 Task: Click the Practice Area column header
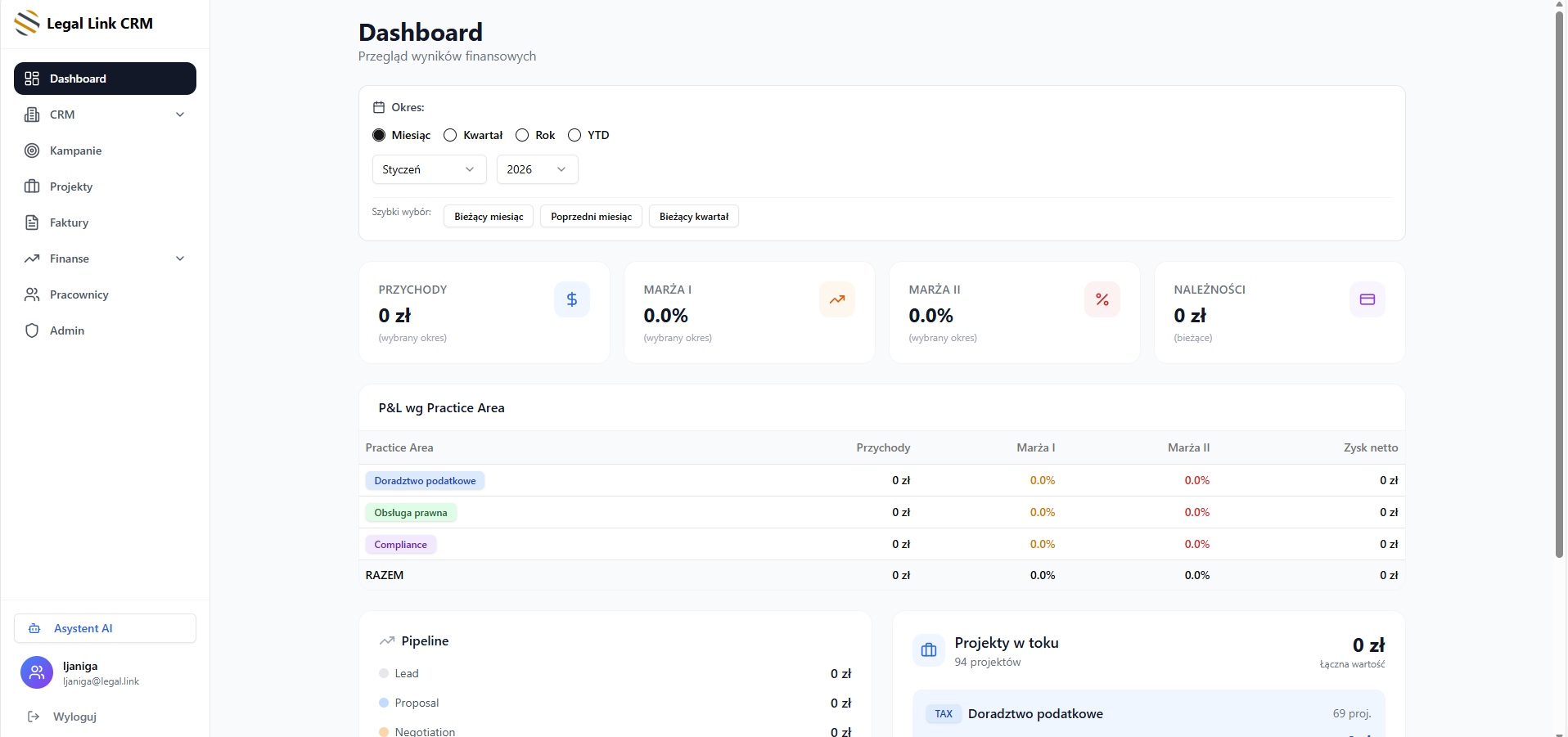coord(399,447)
